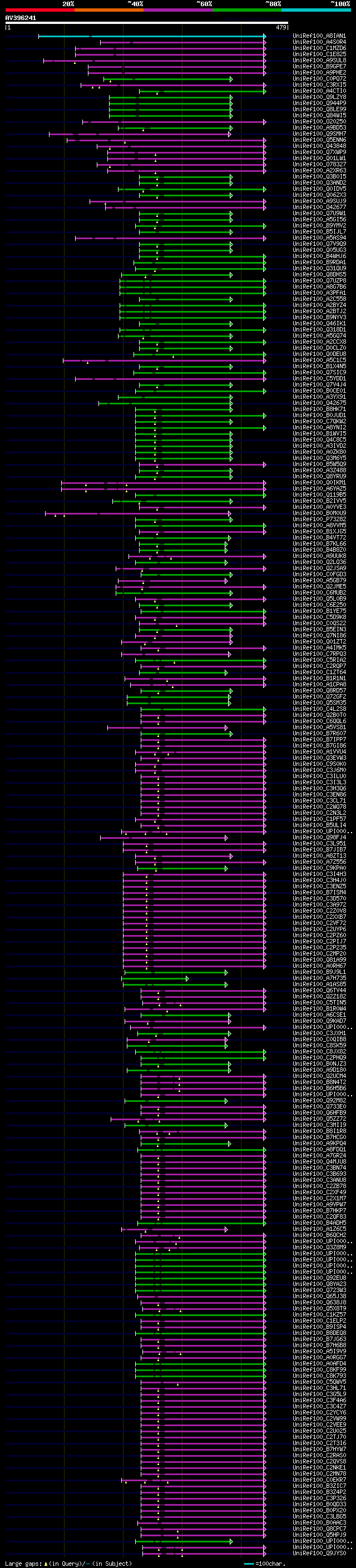The width and height of the screenshot is (356, 1568).
Task: Click the white query sequence bar
Action: (147, 23)
